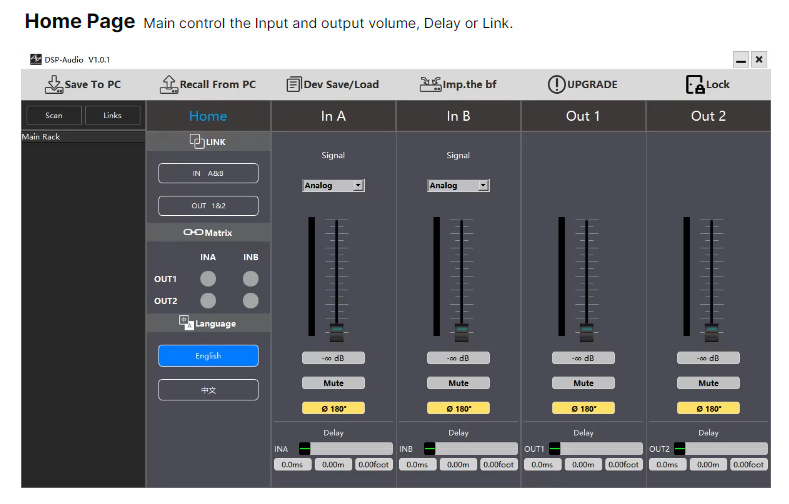Image resolution: width=789 pixels, height=504 pixels.
Task: Select English language button
Action: [208, 356]
